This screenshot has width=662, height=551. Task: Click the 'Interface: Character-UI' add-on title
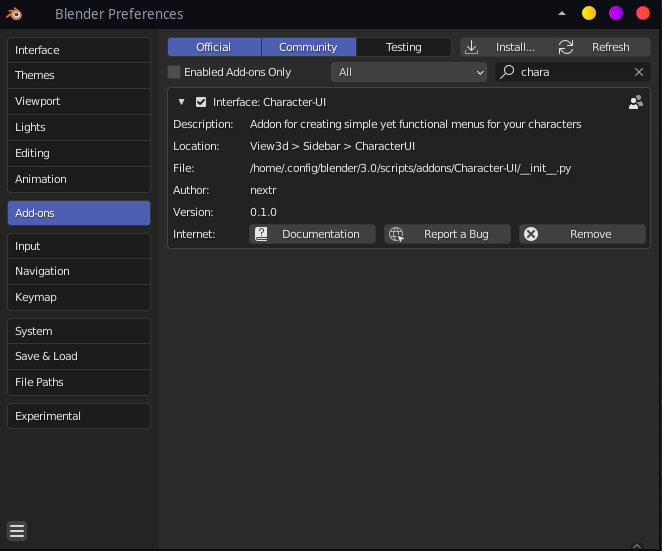[269, 102]
